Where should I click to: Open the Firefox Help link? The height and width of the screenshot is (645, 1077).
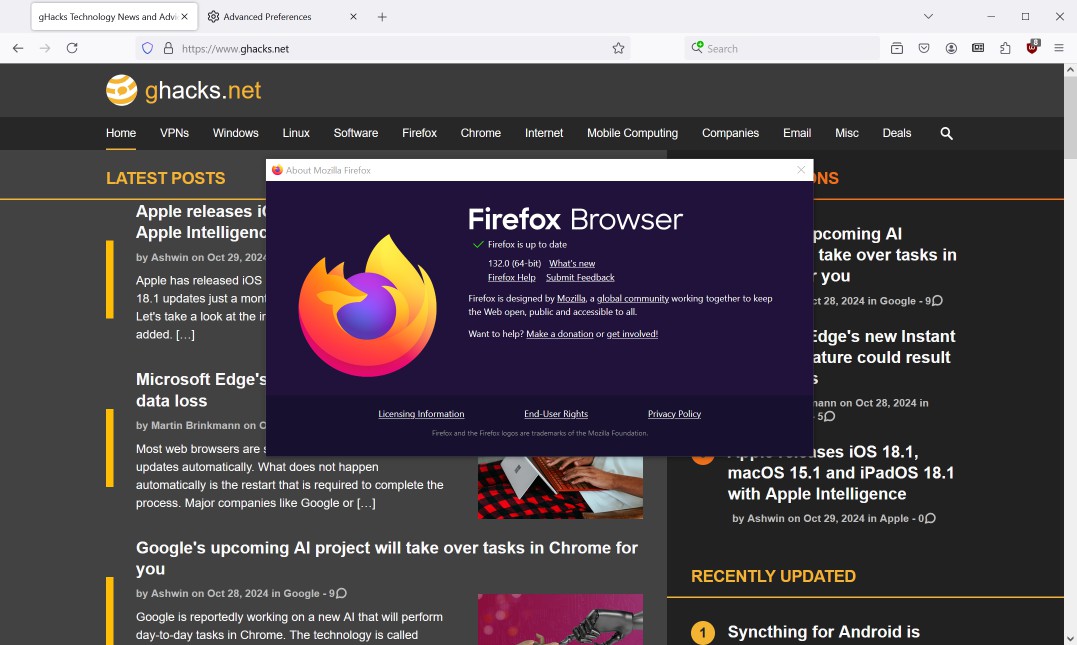(x=512, y=278)
